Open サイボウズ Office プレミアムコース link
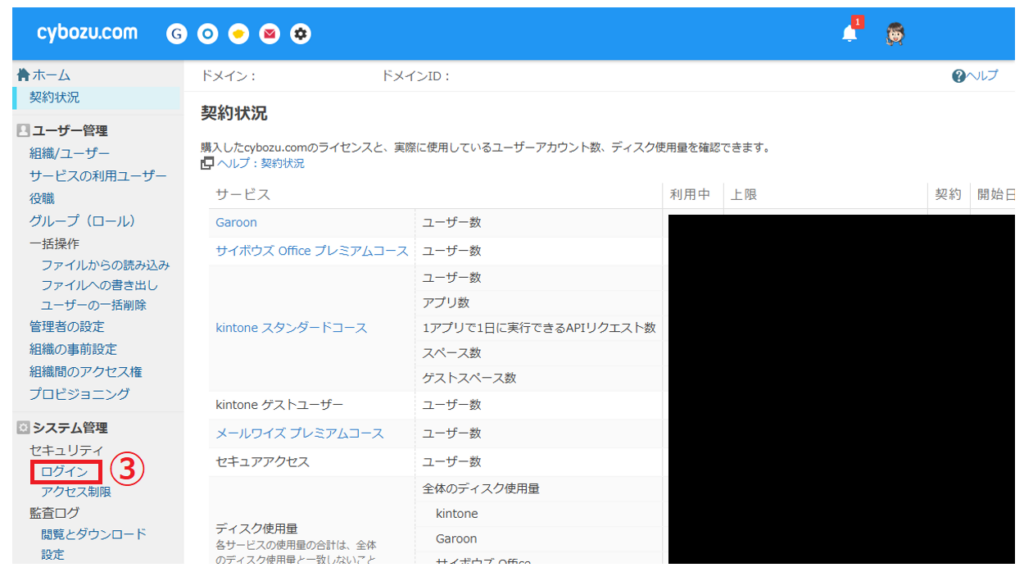 [312, 251]
